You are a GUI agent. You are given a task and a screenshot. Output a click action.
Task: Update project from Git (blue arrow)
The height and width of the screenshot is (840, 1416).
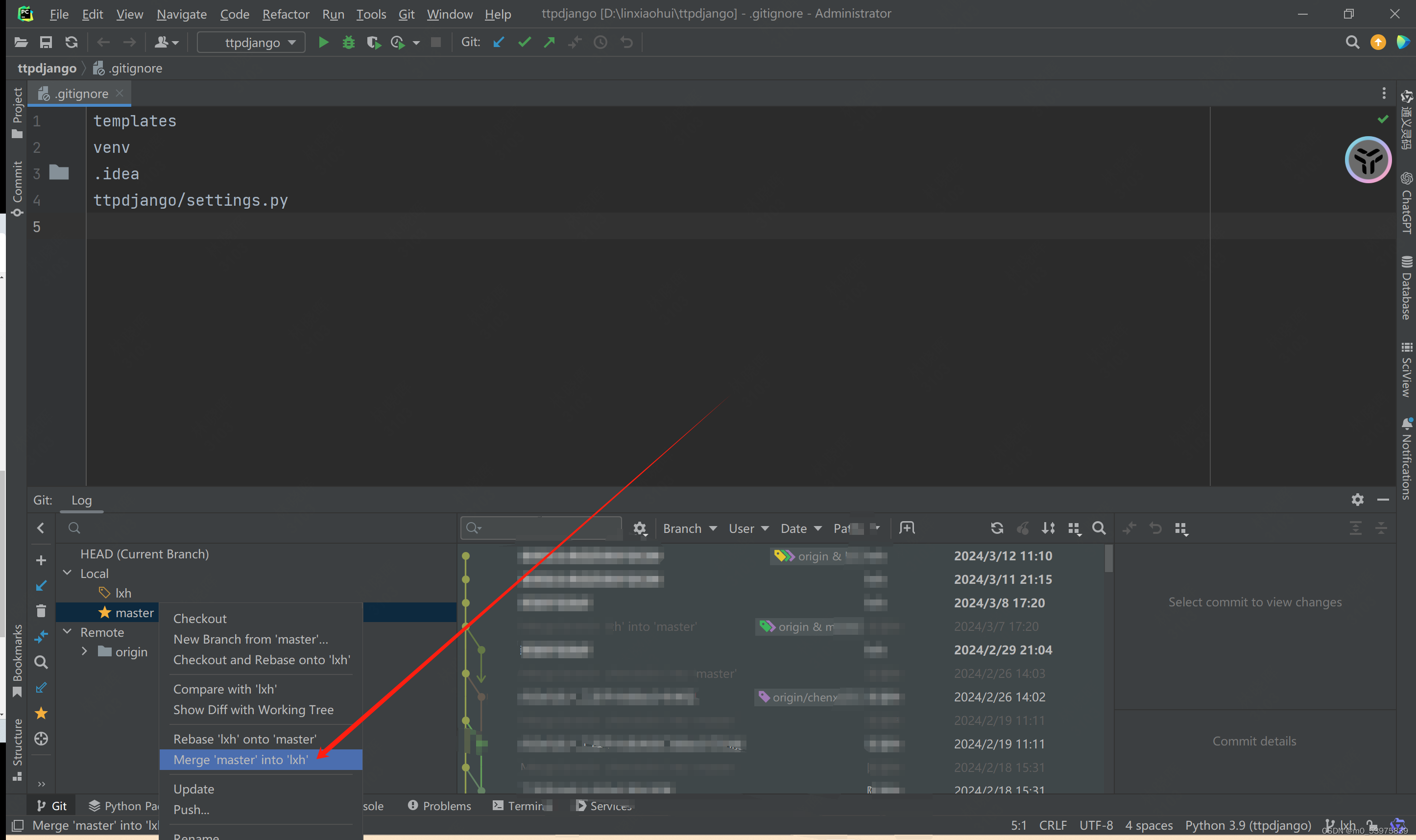(498, 42)
